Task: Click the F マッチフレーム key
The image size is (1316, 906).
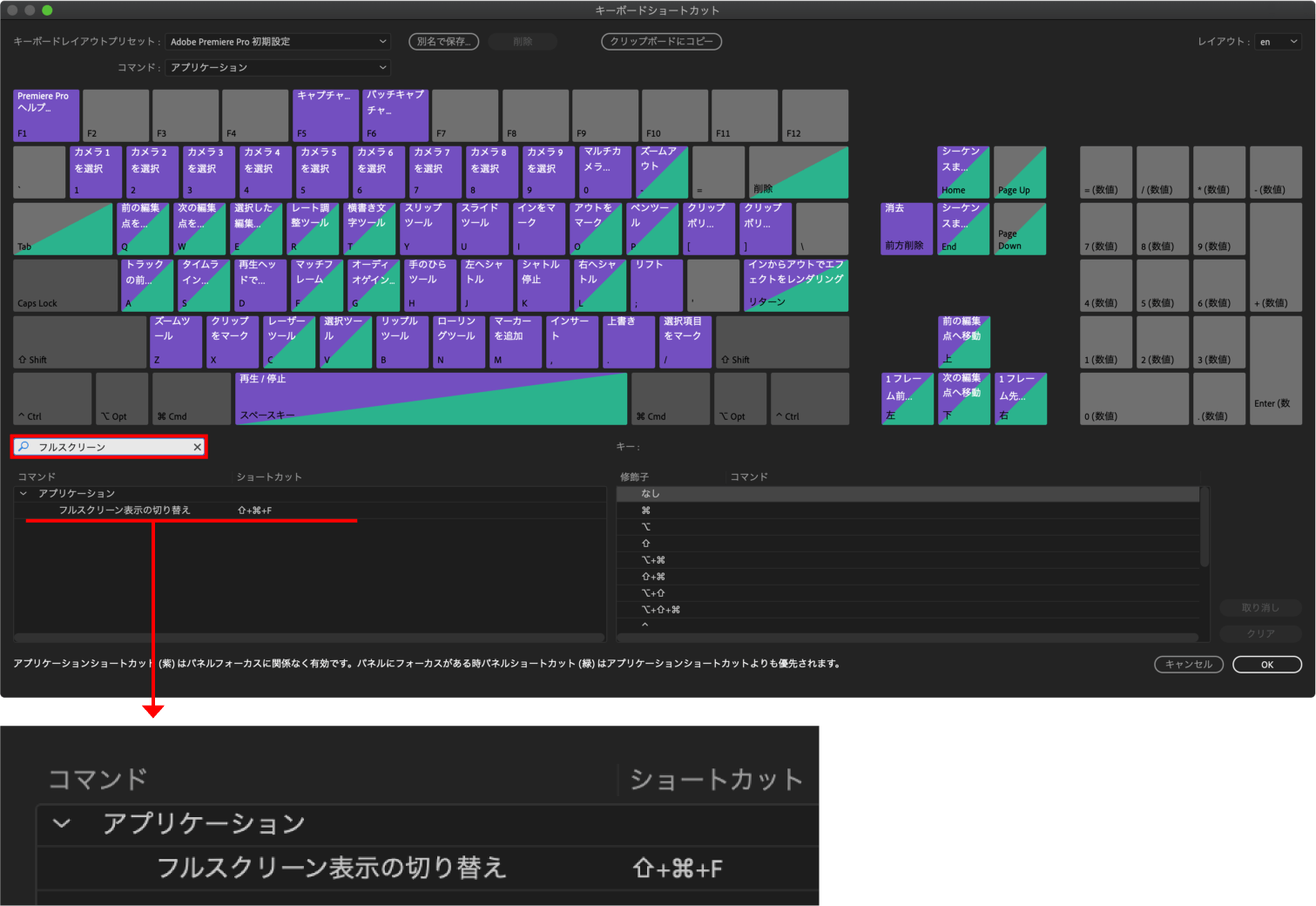Action: pyautogui.click(x=317, y=285)
